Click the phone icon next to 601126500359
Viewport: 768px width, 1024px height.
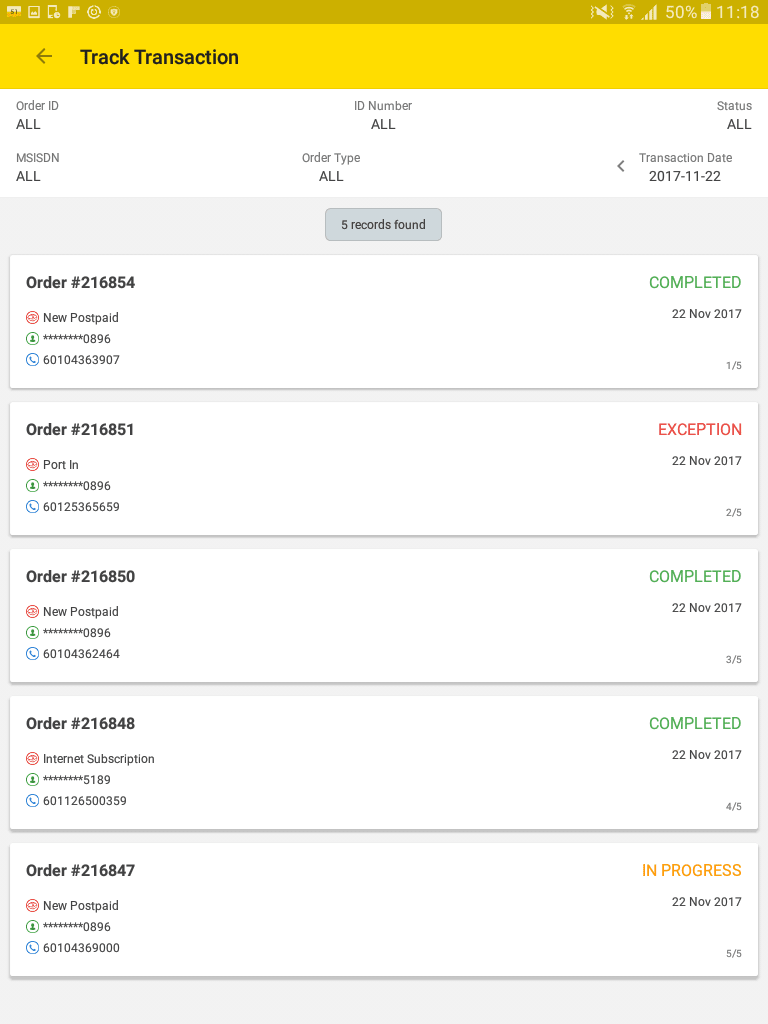32,801
